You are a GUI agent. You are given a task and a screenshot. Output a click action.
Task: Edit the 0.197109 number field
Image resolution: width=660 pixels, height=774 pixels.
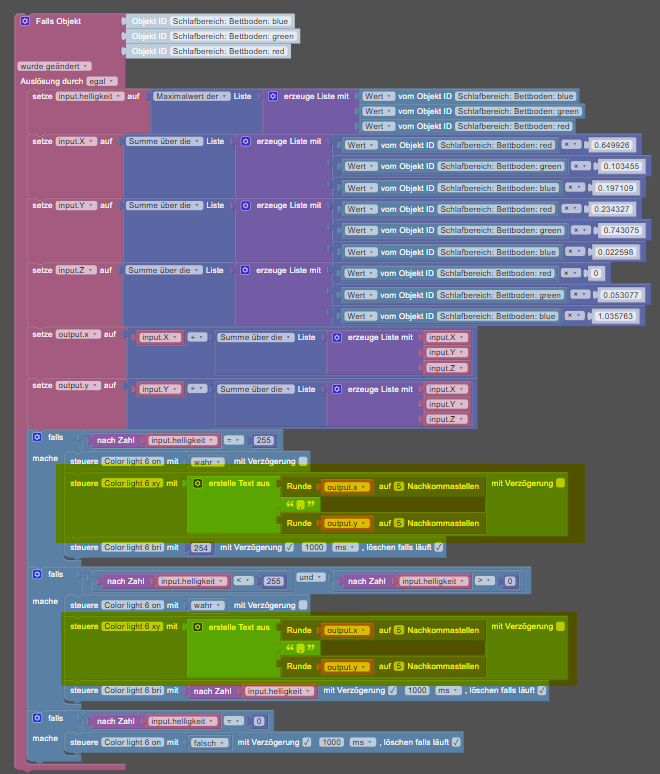point(615,188)
